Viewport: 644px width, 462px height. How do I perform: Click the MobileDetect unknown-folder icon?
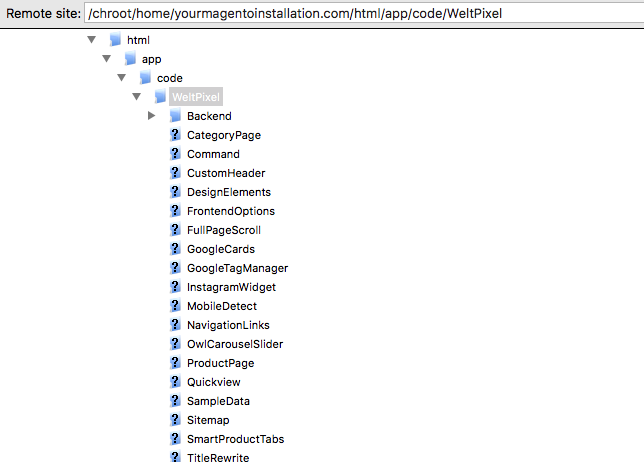click(175, 306)
